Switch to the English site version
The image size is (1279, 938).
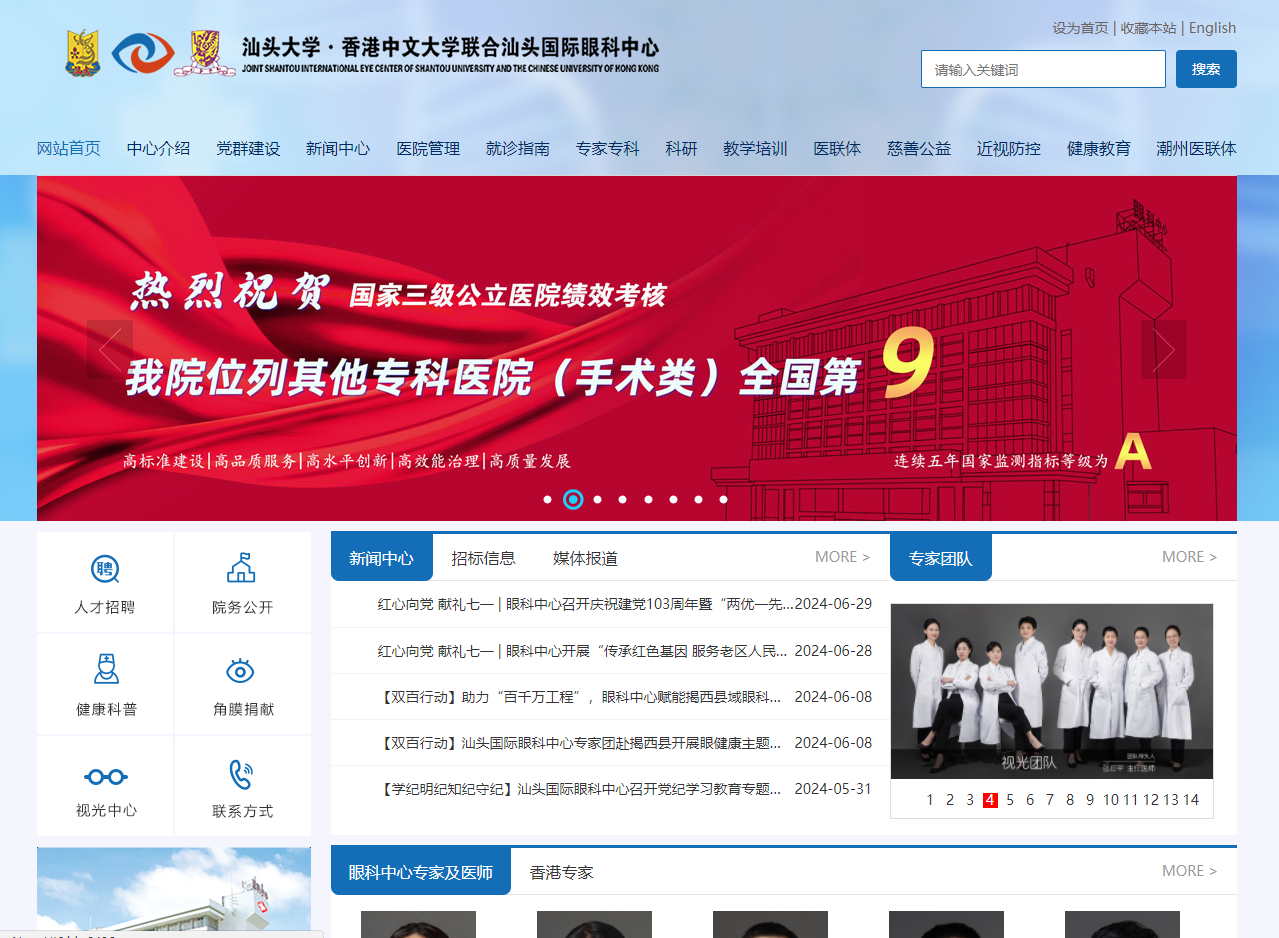1213,28
